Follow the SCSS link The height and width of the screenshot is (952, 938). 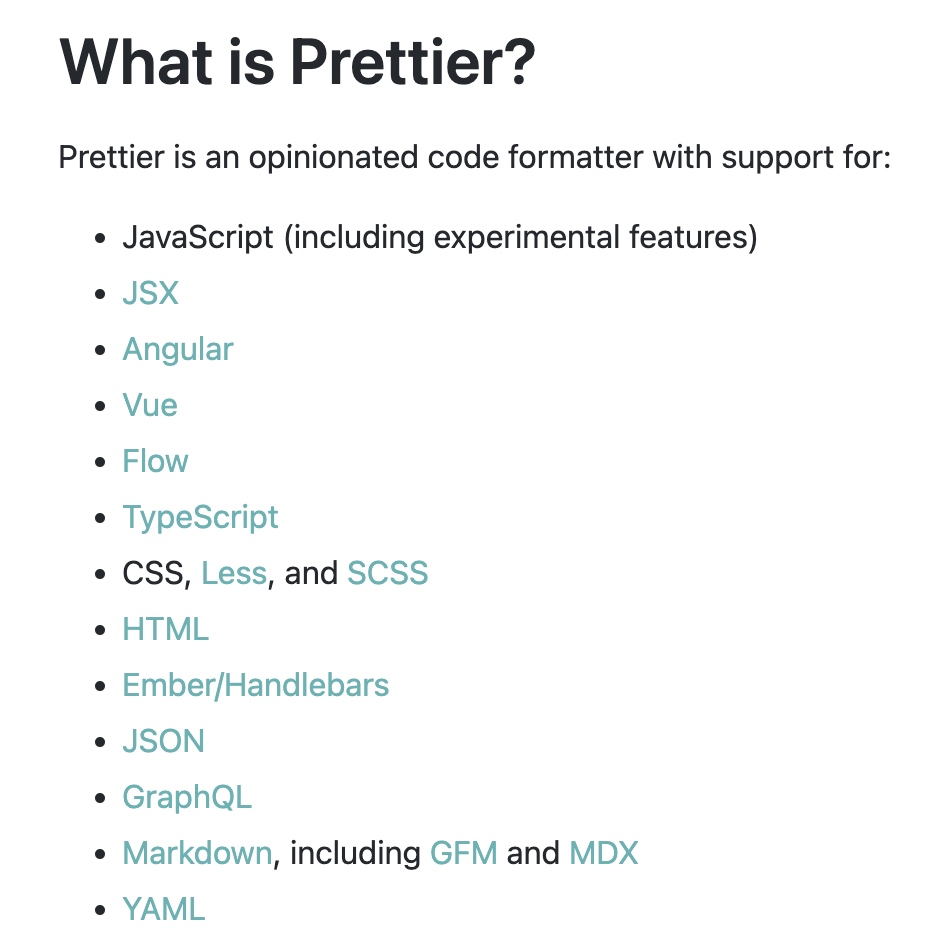387,573
